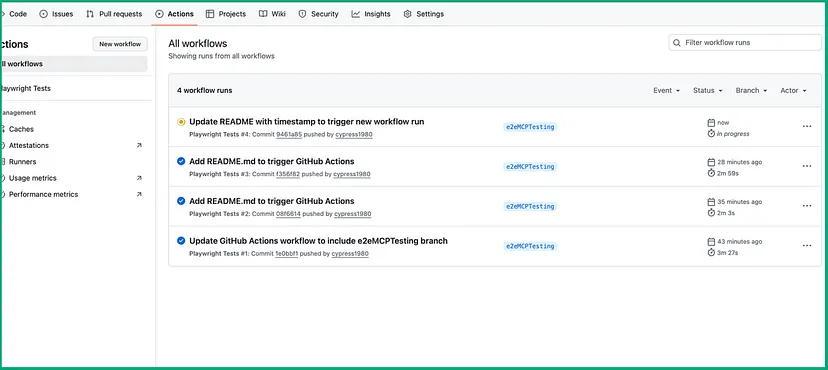The height and width of the screenshot is (370, 828).
Task: Open cypress1980 profile in run #2 row
Action: tap(353, 214)
